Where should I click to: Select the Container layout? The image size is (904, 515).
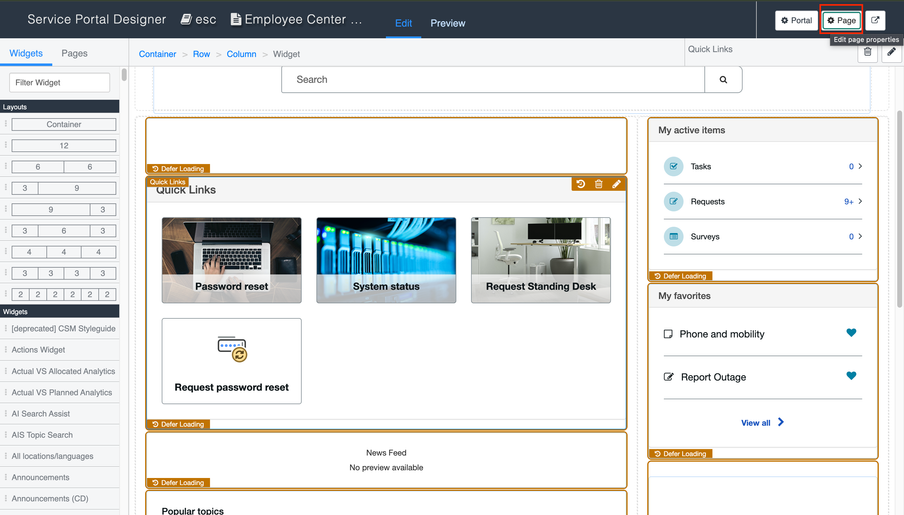click(x=63, y=124)
